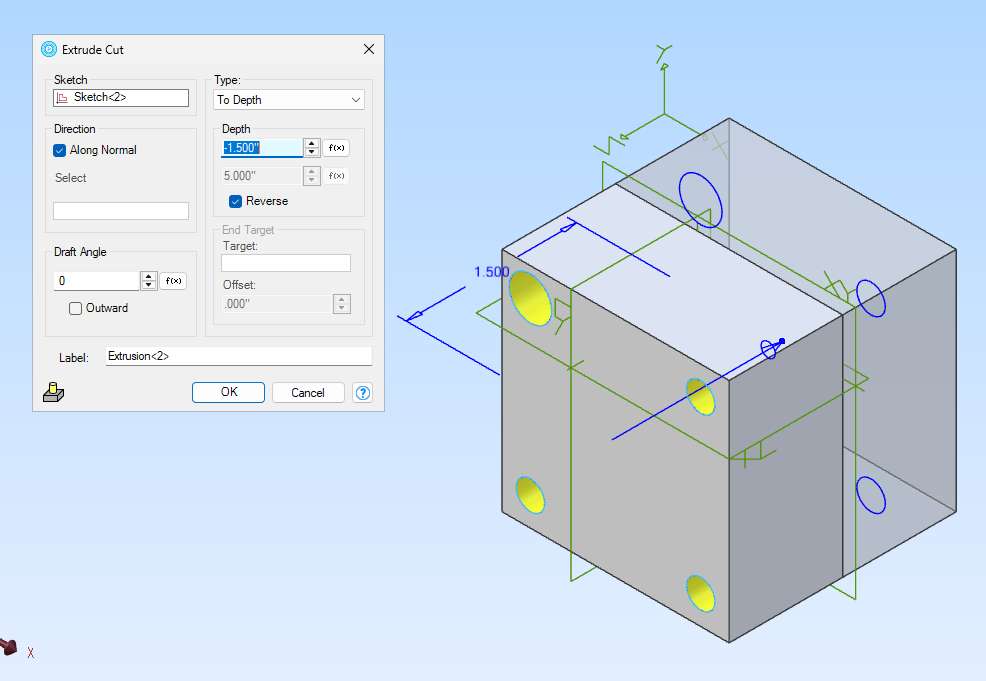
Task: Toggle the Reverse checkbox
Action: (x=235, y=201)
